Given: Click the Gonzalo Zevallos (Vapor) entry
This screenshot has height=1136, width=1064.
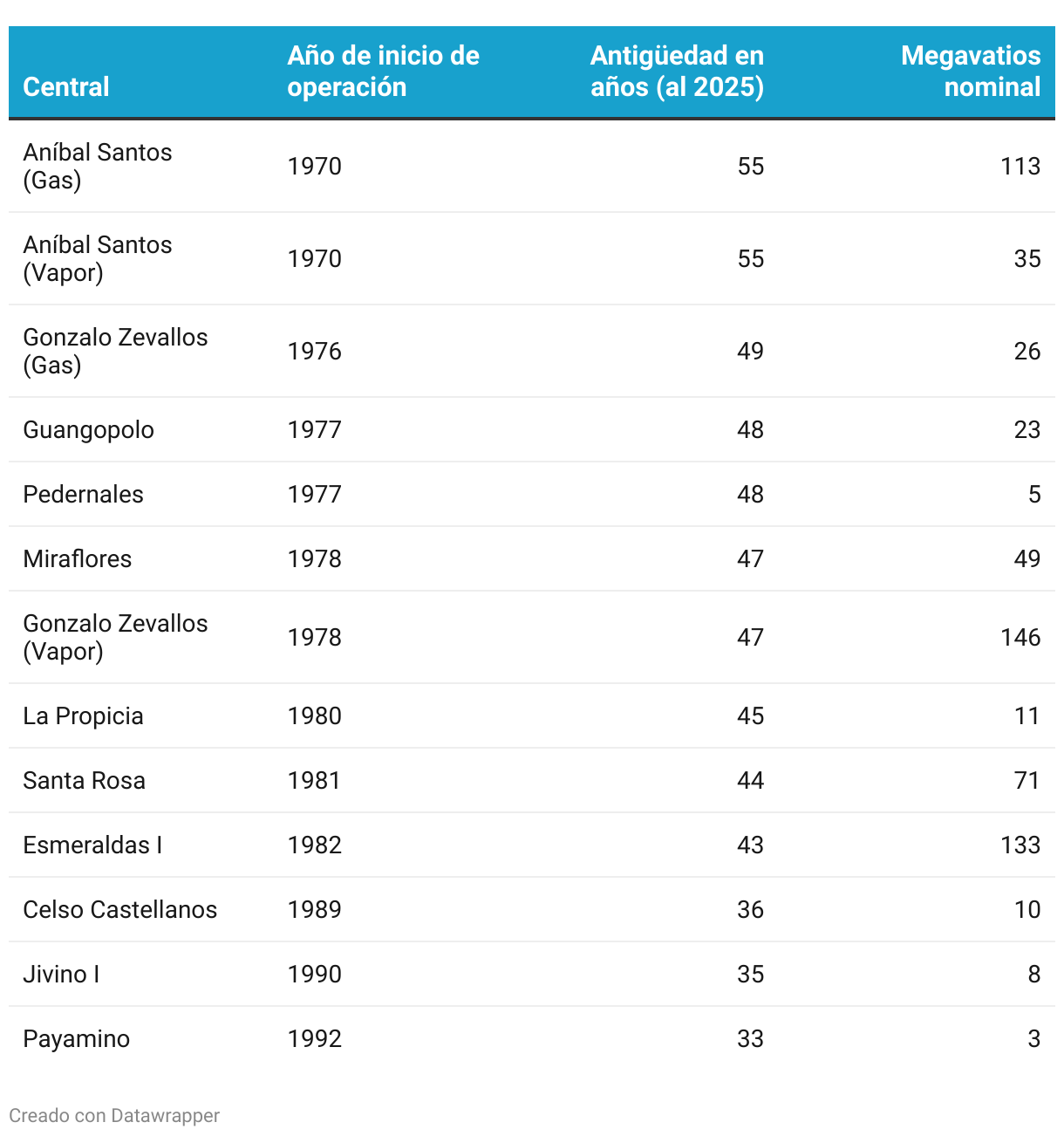Looking at the screenshot, I should point(115,637).
